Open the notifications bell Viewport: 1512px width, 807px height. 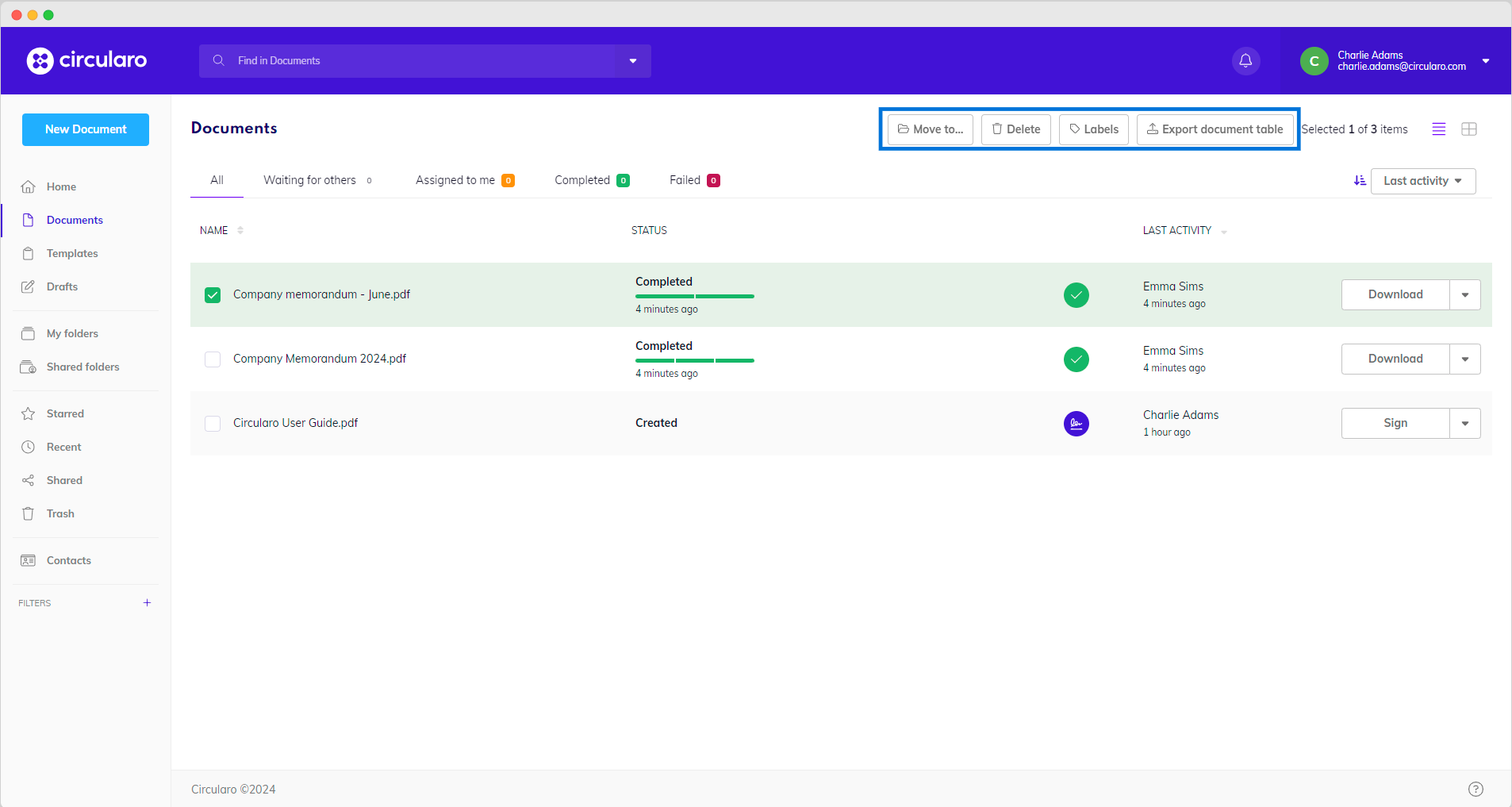pyautogui.click(x=1245, y=61)
